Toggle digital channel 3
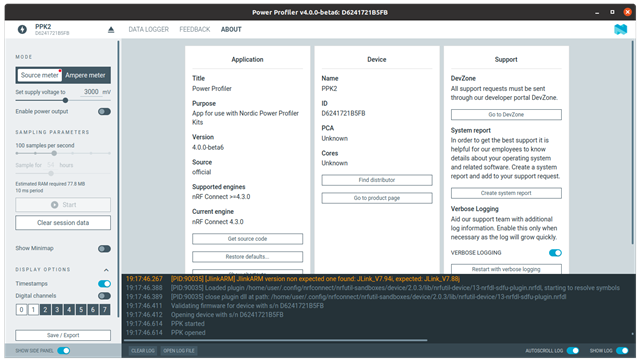 point(57,310)
